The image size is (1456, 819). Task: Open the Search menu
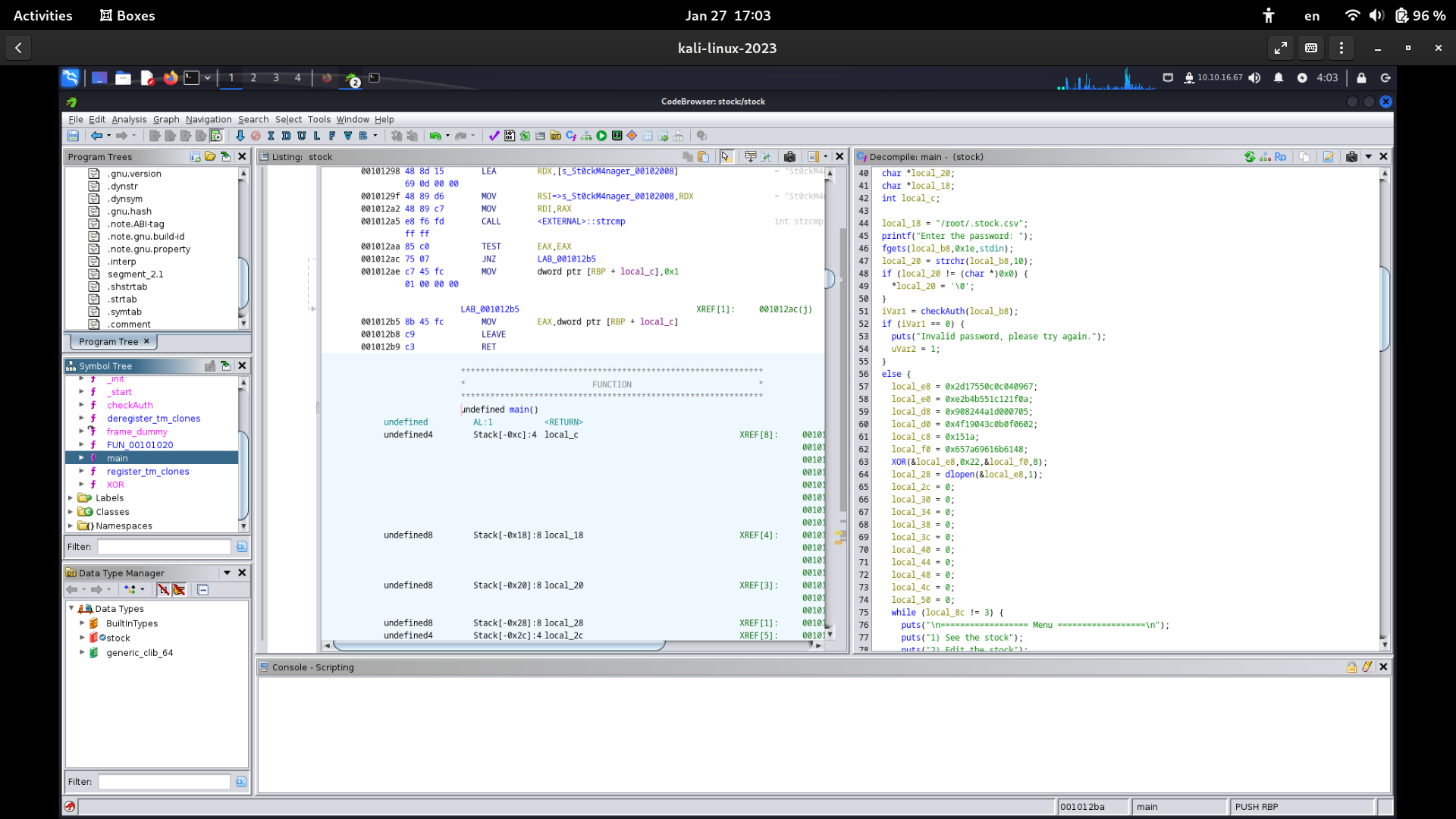tap(253, 119)
